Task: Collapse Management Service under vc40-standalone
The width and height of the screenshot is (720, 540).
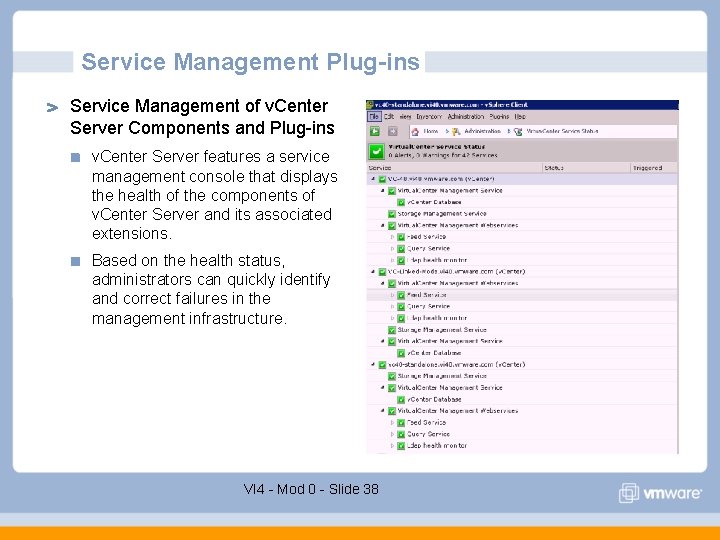Action: [382, 388]
